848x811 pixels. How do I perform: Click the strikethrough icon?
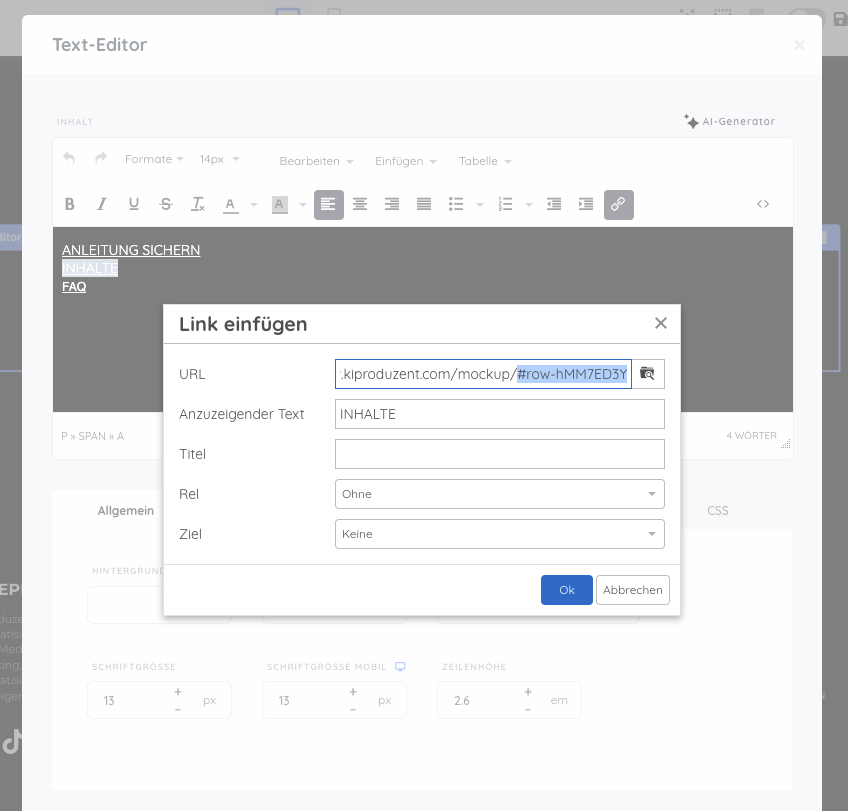166,204
